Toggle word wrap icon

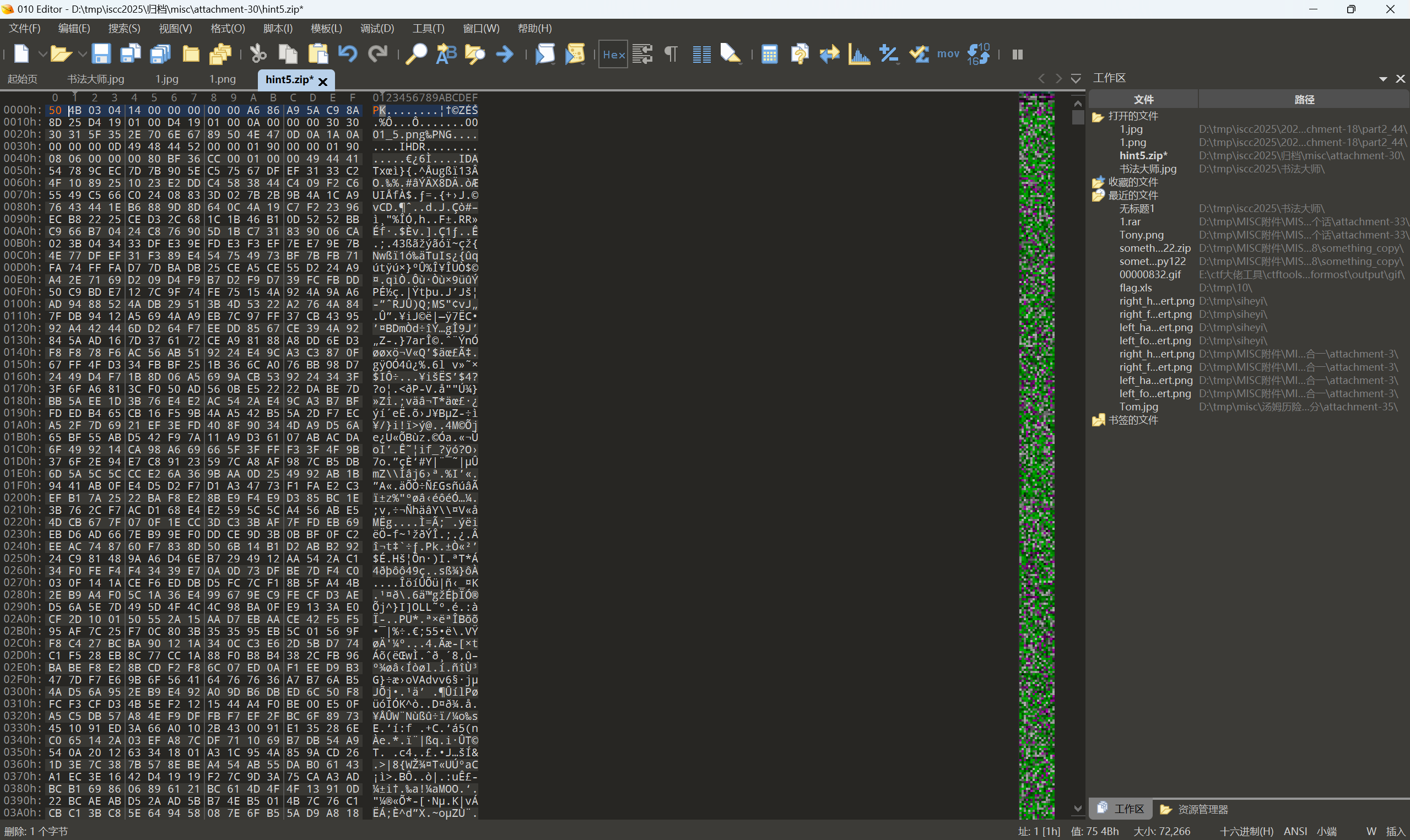point(642,55)
